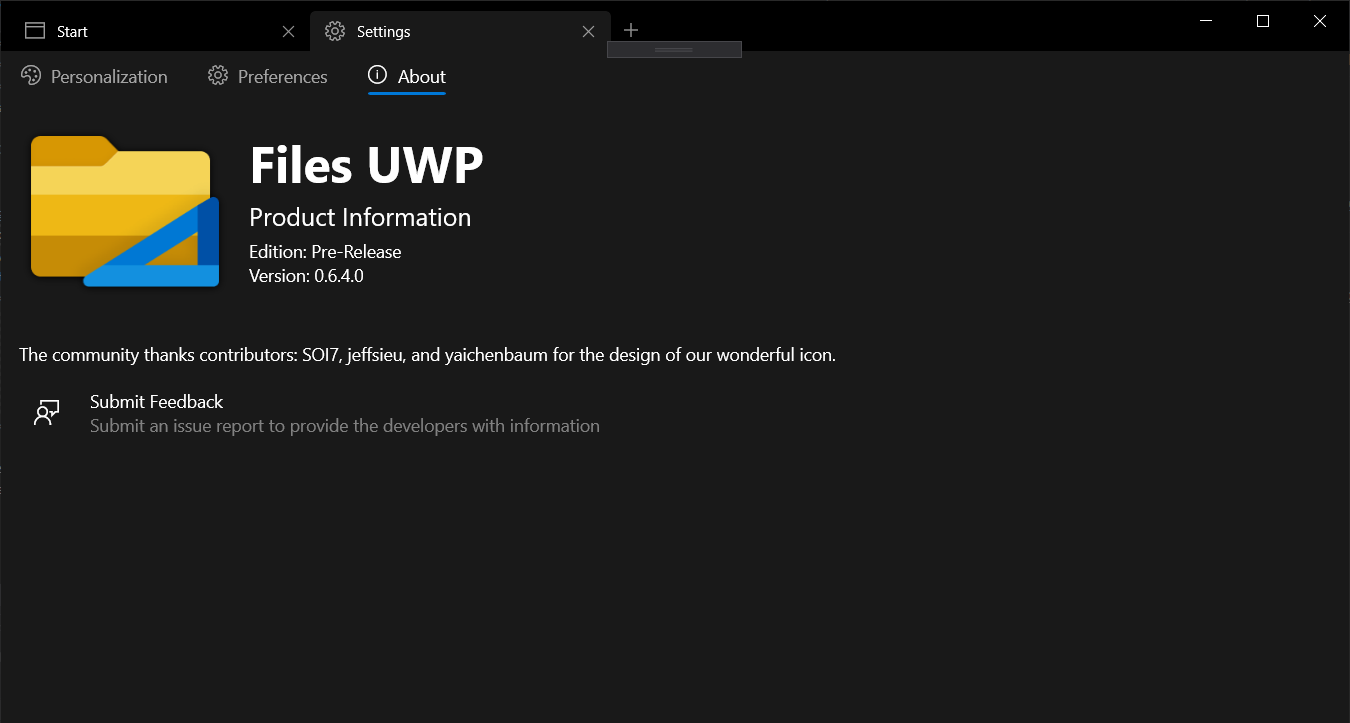1350x723 pixels.
Task: Open the Personalization settings section
Action: 94,77
